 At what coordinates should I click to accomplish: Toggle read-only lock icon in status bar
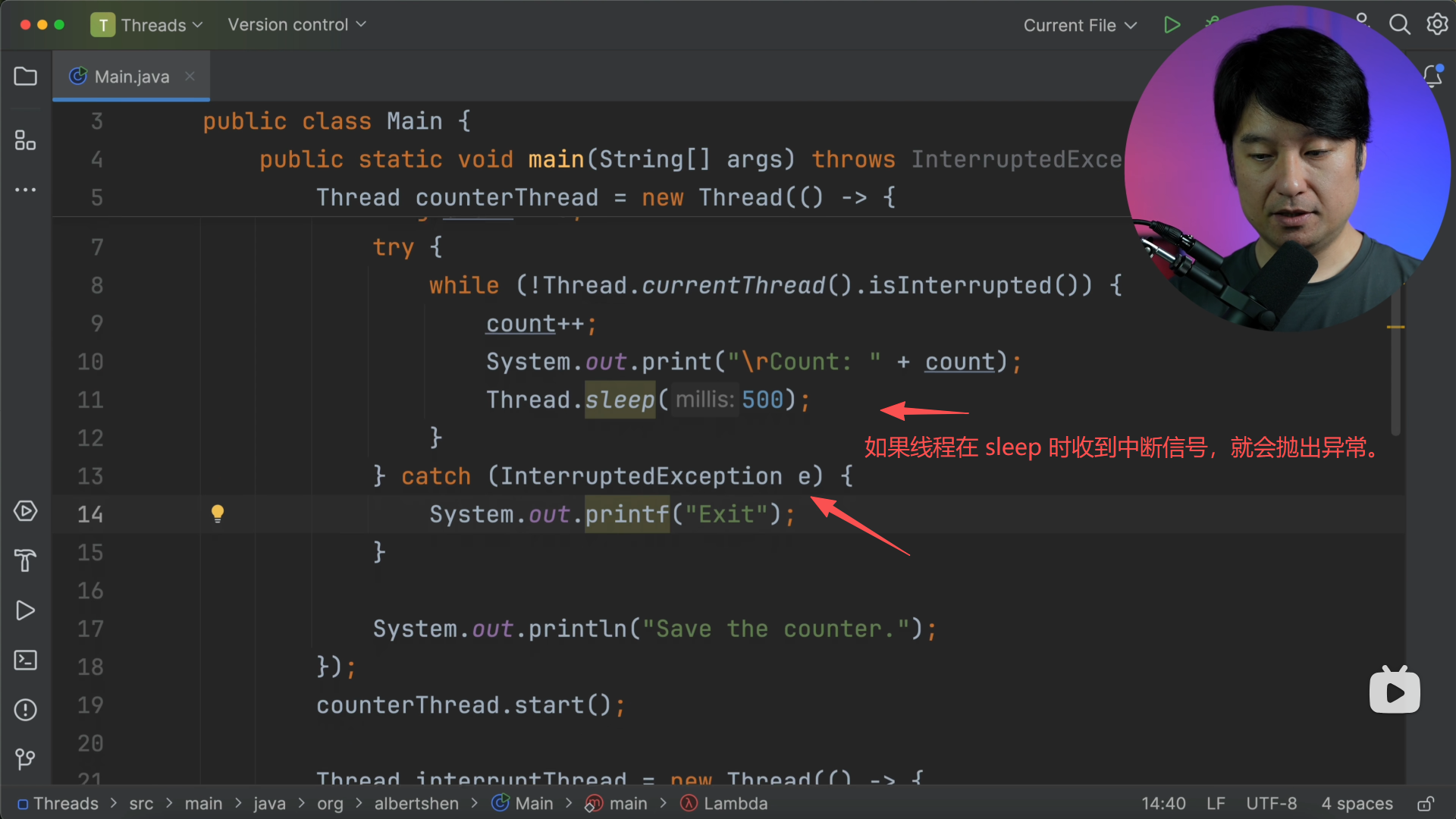coord(1426,804)
